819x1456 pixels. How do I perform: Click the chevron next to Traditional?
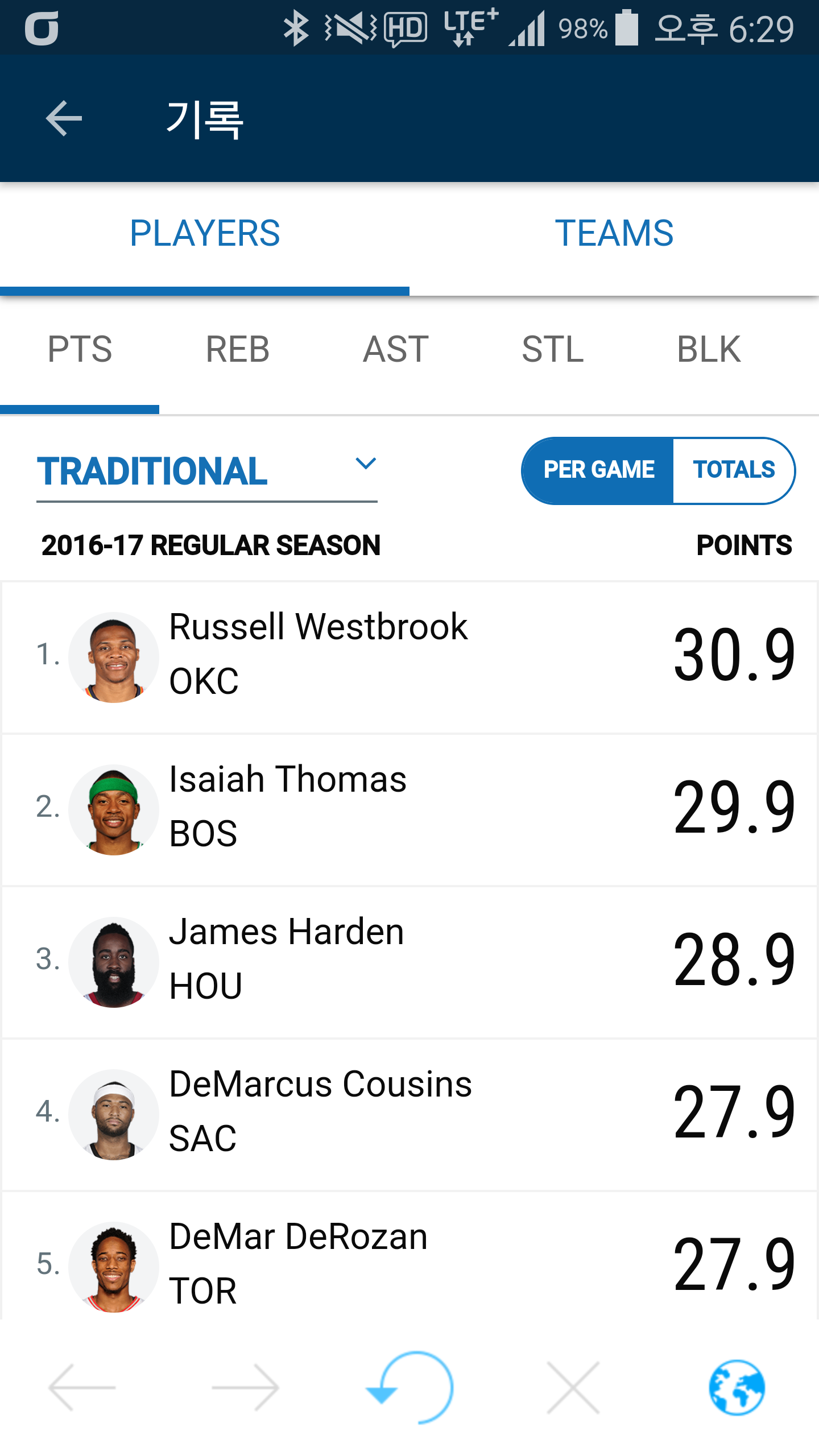[x=365, y=464]
